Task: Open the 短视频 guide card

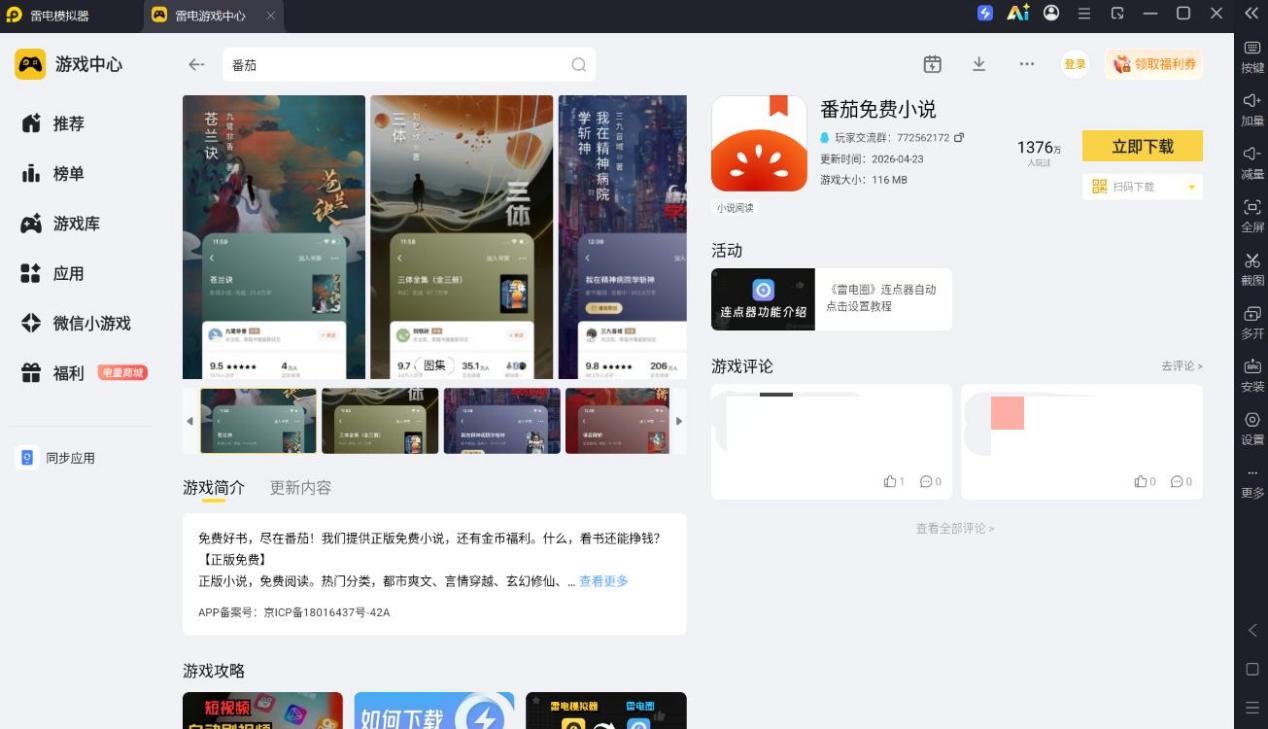Action: pos(263,710)
